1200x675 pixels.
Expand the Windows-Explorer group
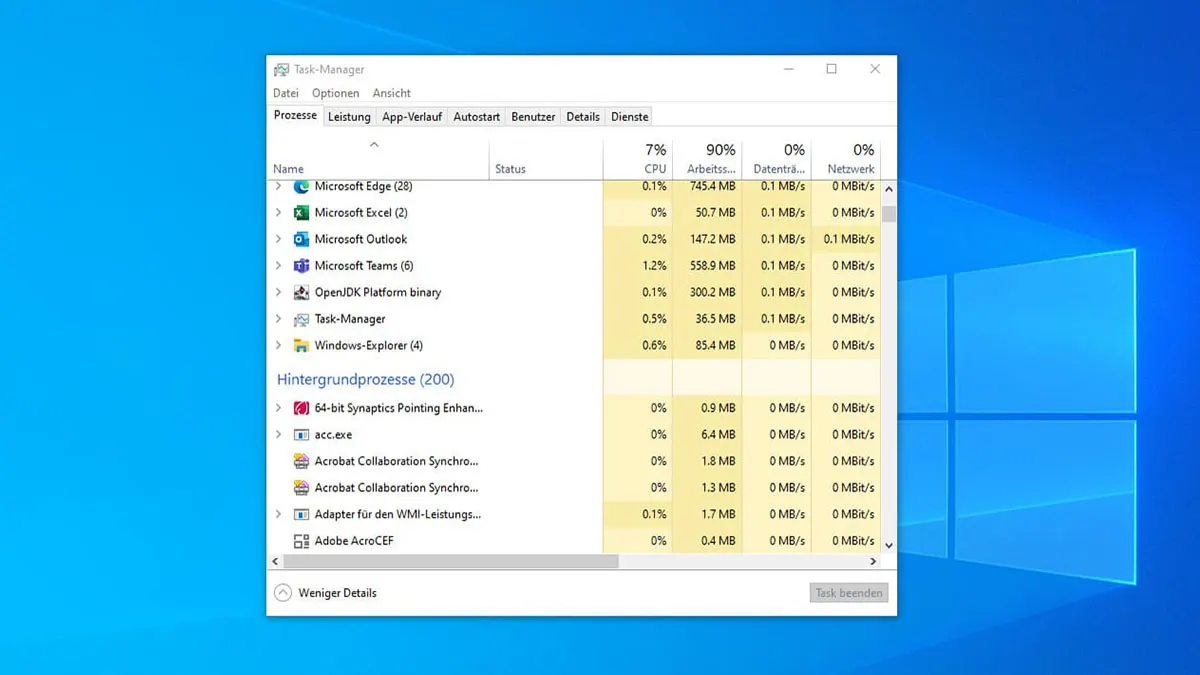[x=281, y=345]
